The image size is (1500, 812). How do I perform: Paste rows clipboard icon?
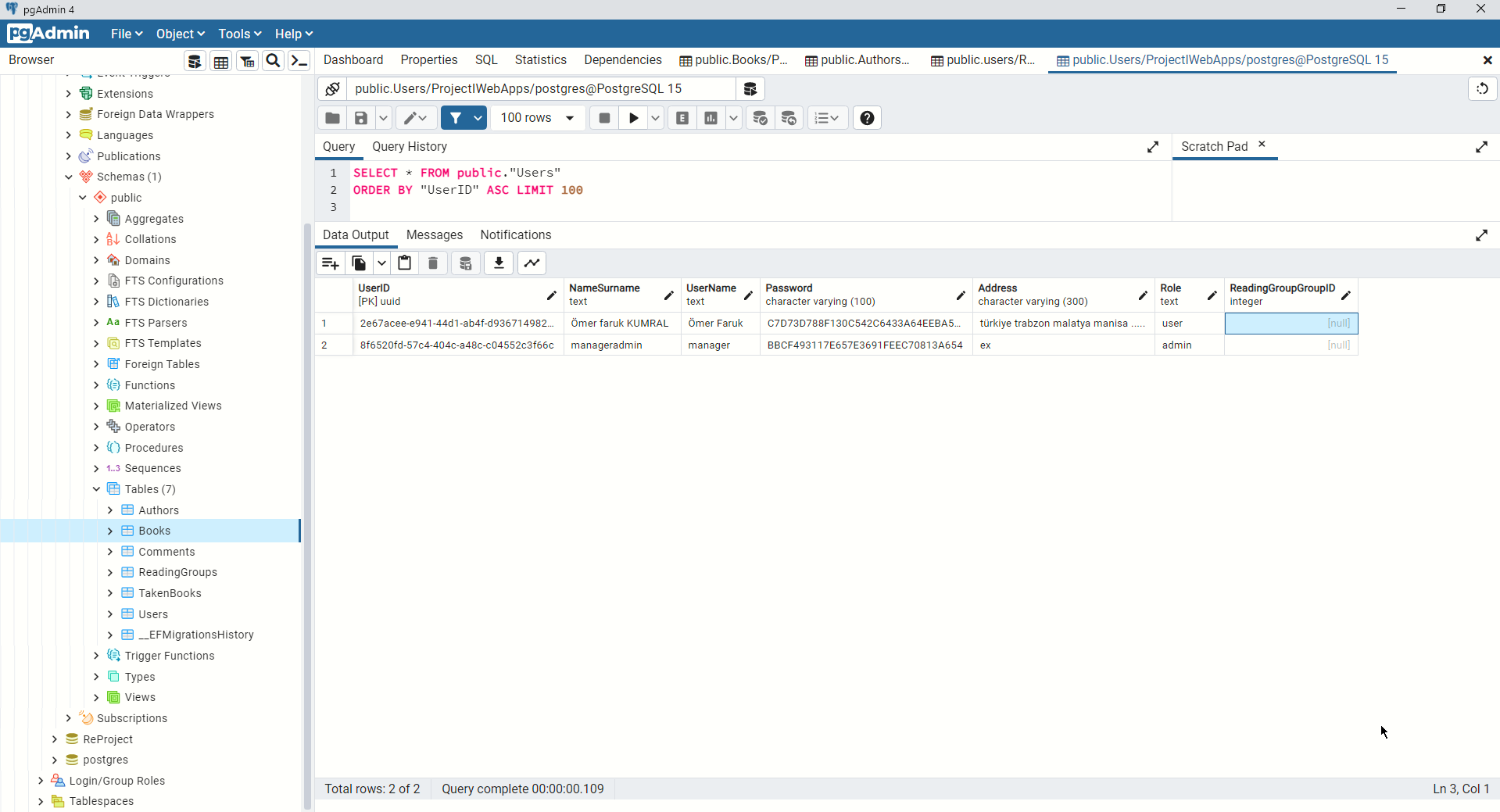click(x=404, y=263)
